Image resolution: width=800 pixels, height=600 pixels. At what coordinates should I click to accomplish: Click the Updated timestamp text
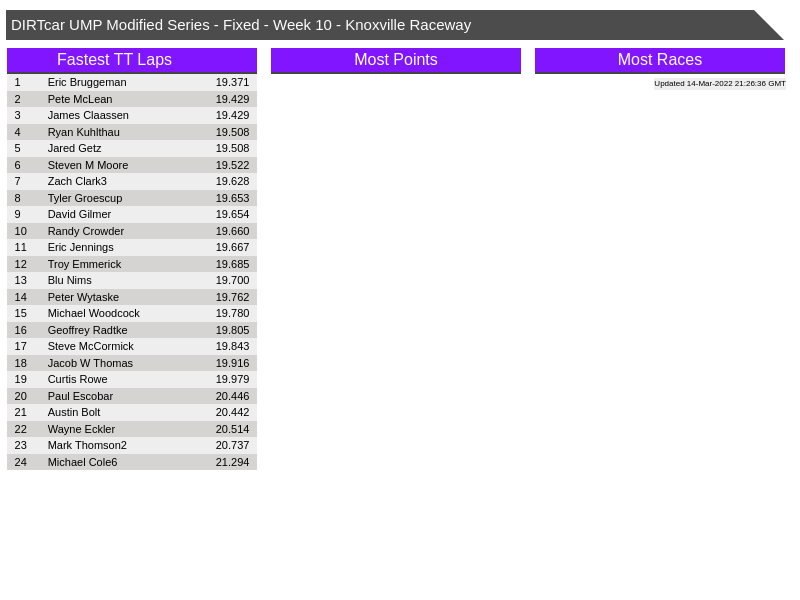pos(719,84)
